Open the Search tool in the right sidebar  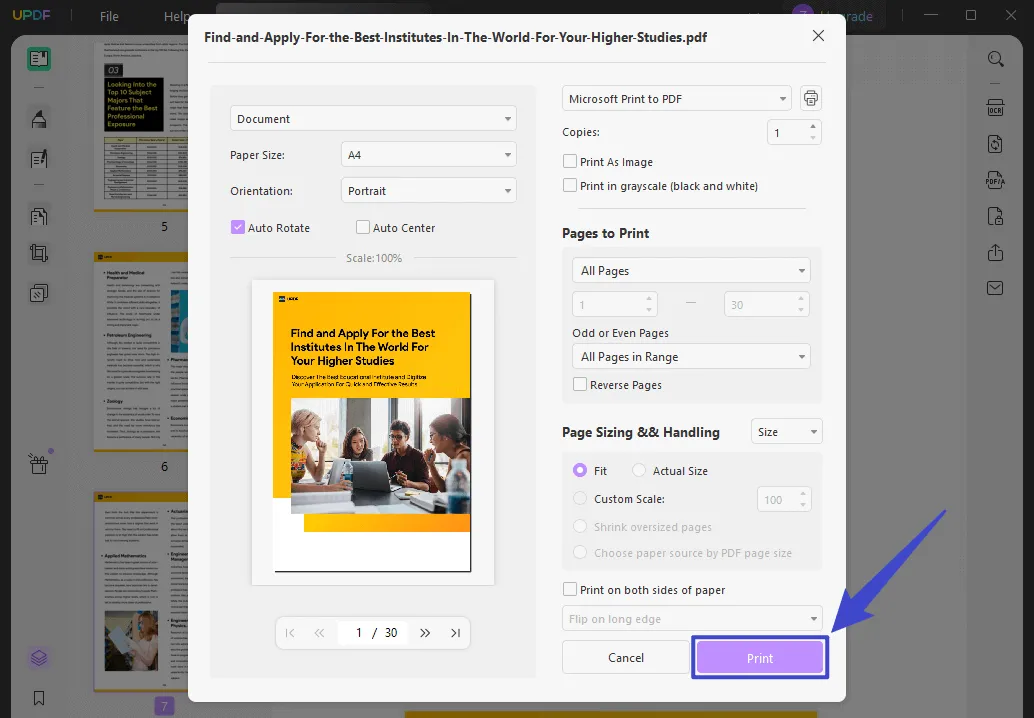(996, 58)
